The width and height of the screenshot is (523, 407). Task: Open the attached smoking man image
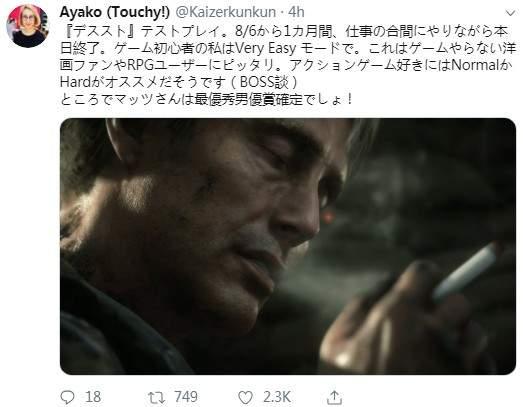288,246
